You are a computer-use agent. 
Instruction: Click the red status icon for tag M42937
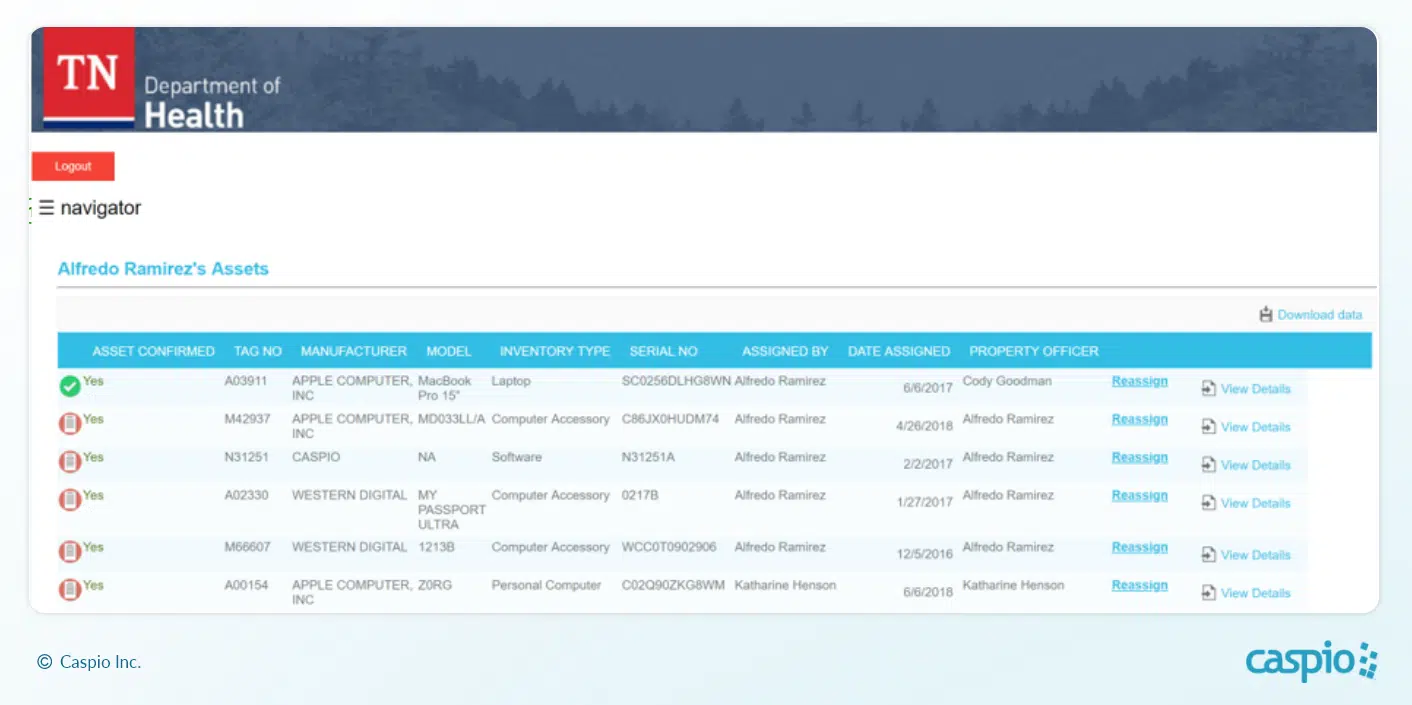(x=70, y=424)
